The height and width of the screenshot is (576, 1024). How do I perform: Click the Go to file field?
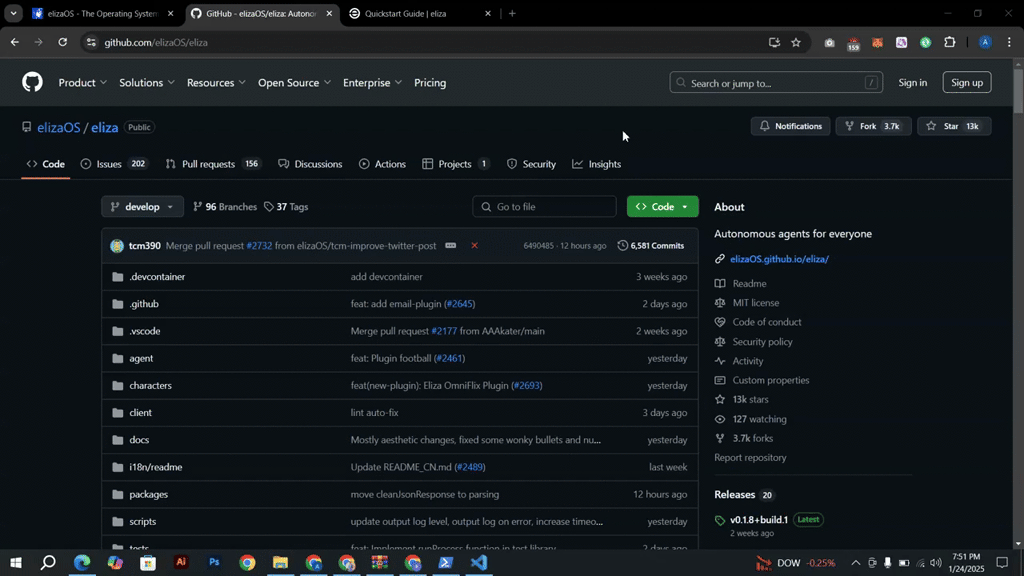pos(544,206)
